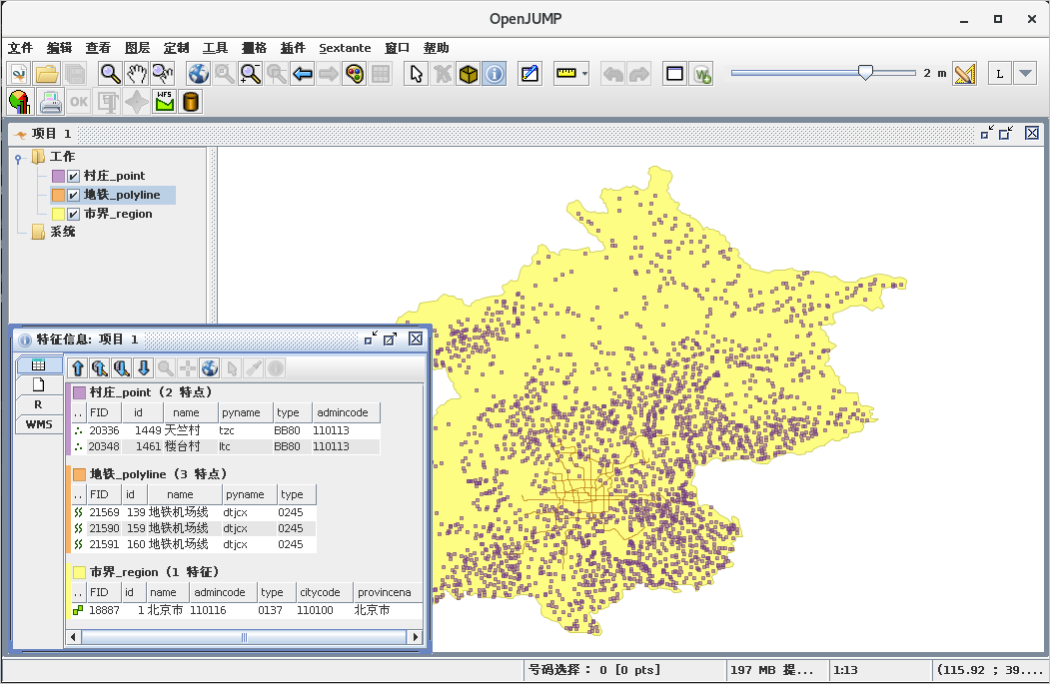Select the 市界_region layer name
The height and width of the screenshot is (684, 1050).
pyautogui.click(x=118, y=214)
